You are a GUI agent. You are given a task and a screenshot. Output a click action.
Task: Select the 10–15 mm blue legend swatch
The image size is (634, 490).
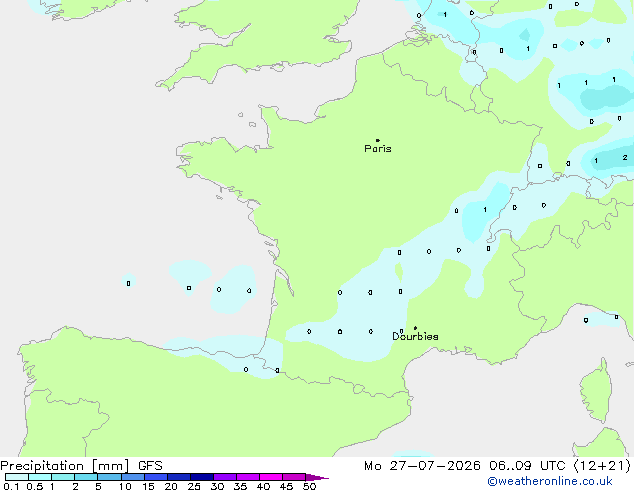132,477
